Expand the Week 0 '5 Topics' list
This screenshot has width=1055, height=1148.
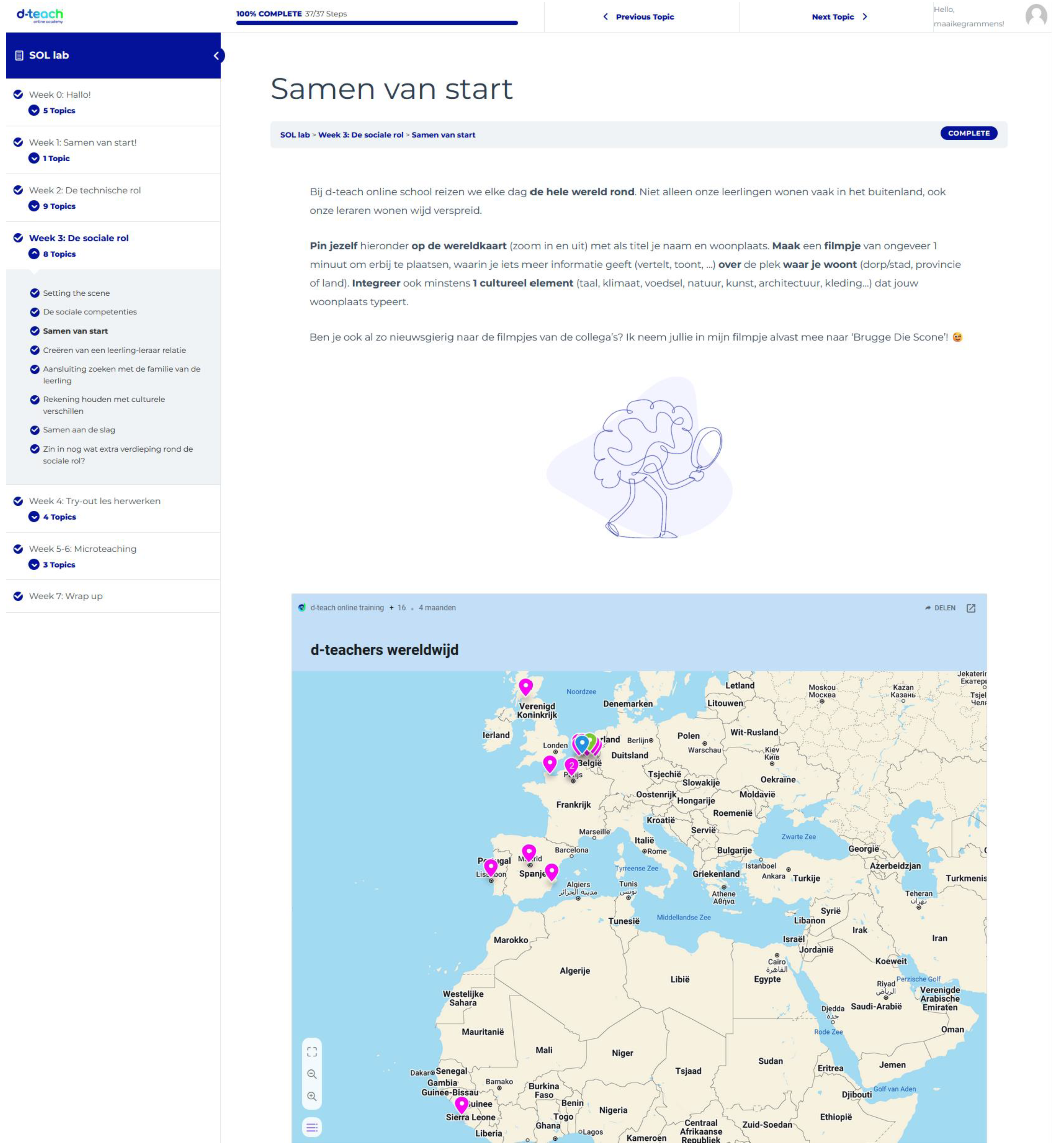point(52,111)
